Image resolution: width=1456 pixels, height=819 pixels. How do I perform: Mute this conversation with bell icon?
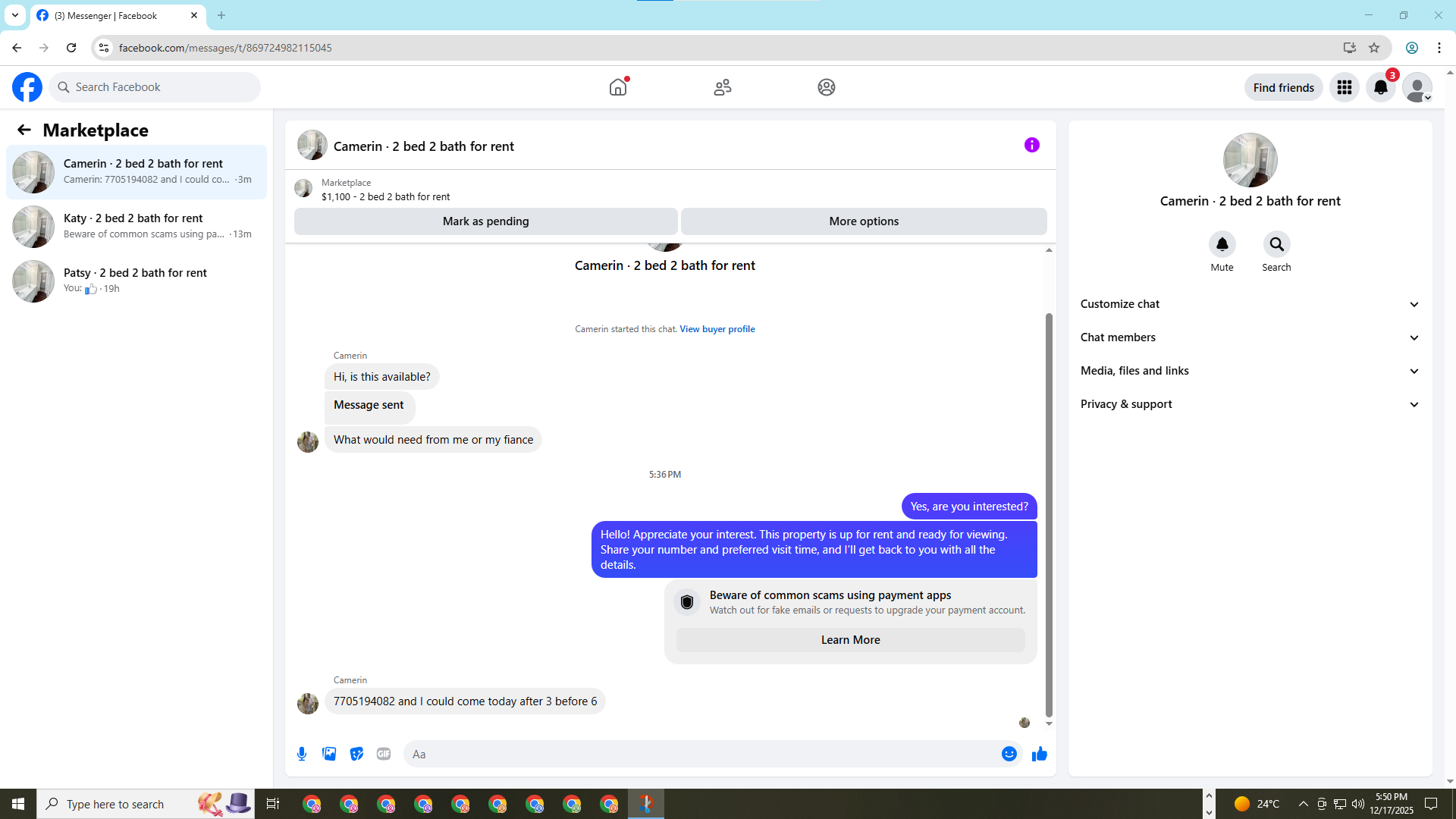coord(1222,244)
